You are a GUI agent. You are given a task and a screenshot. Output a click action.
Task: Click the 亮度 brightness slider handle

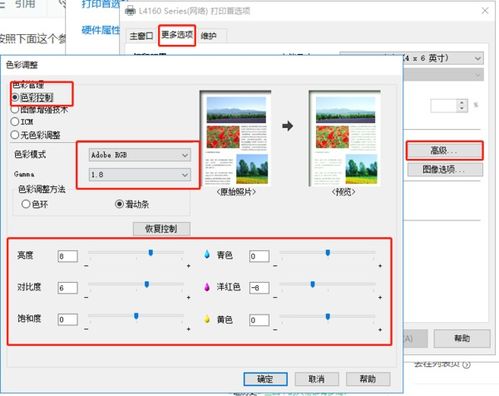(x=151, y=253)
